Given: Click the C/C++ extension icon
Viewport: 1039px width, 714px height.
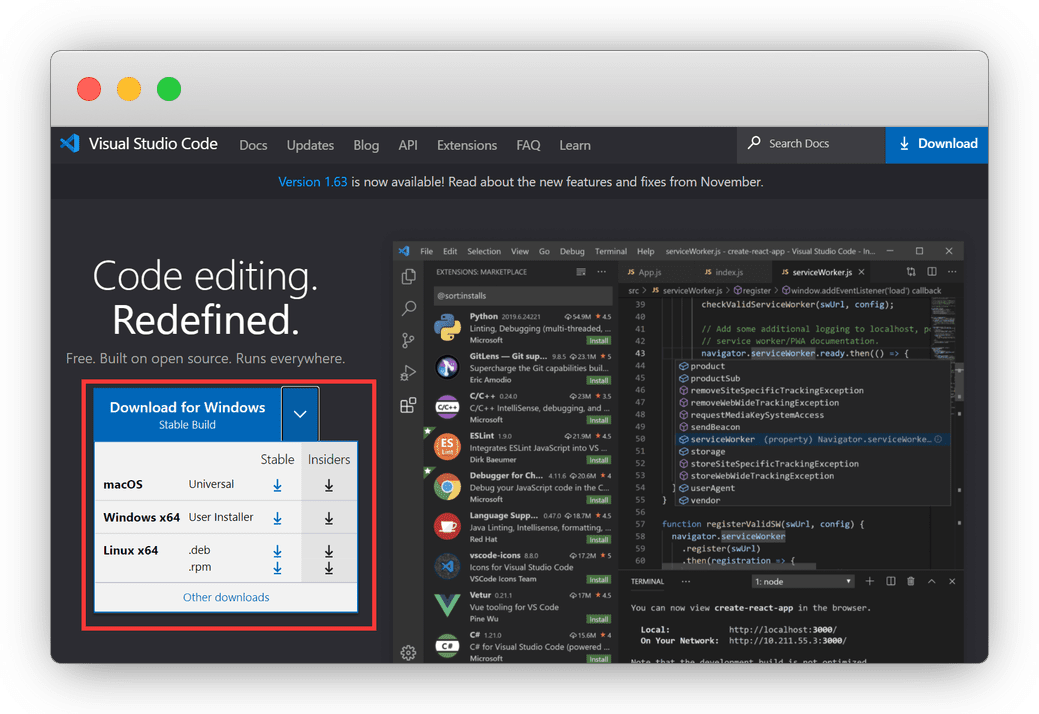Looking at the screenshot, I should tap(448, 407).
